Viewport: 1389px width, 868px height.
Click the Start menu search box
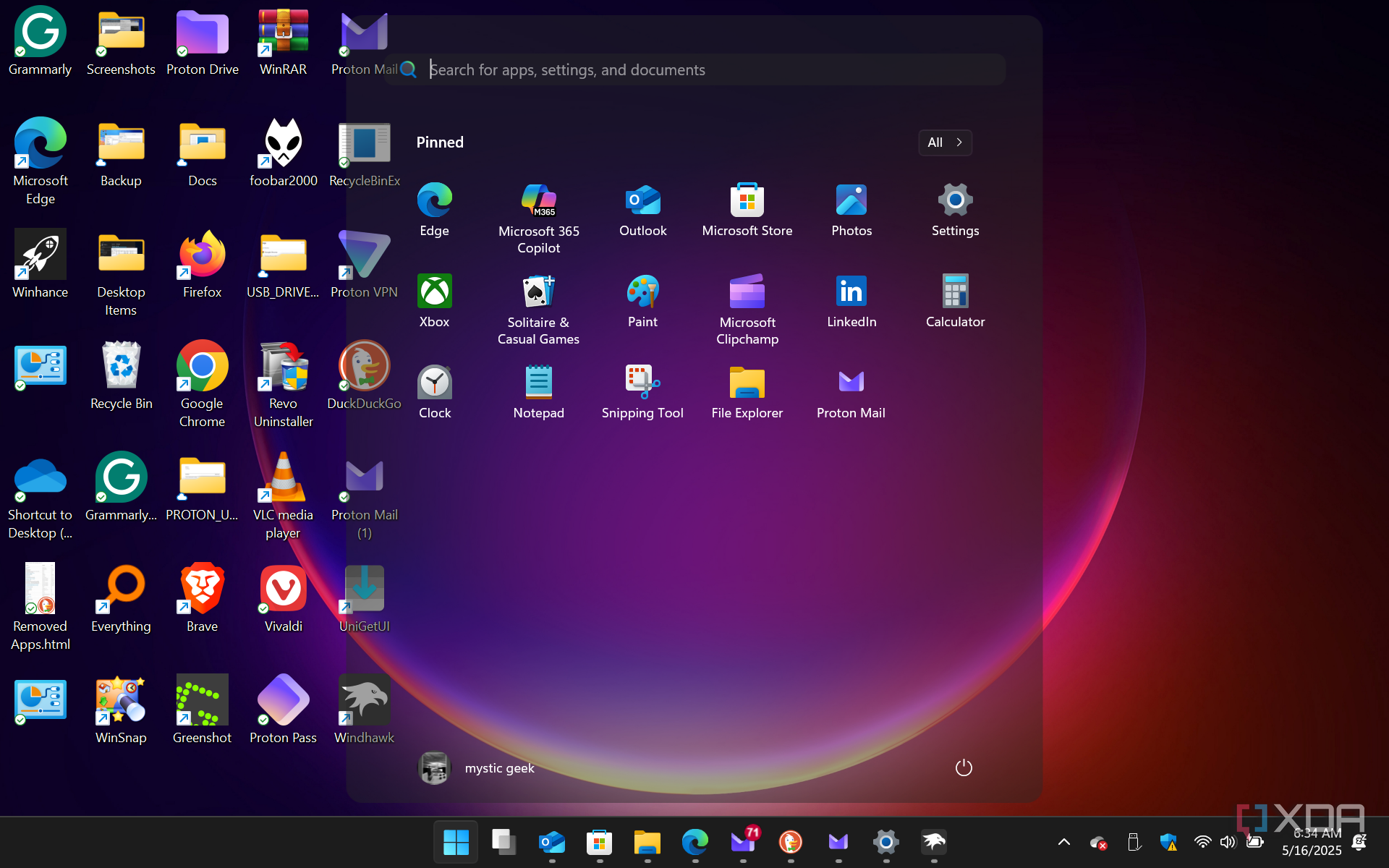pos(694,69)
